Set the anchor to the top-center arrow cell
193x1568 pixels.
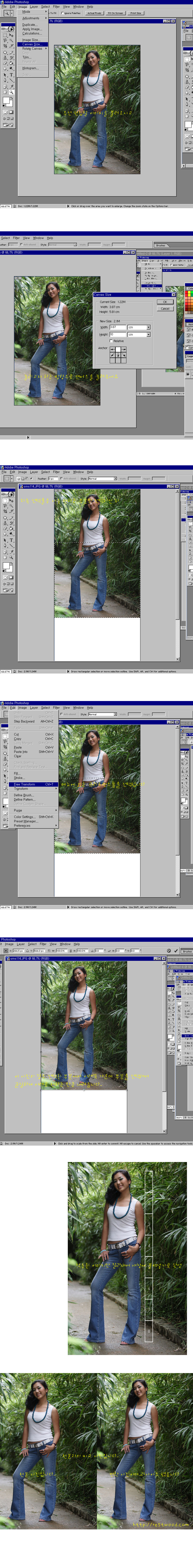click(x=118, y=349)
